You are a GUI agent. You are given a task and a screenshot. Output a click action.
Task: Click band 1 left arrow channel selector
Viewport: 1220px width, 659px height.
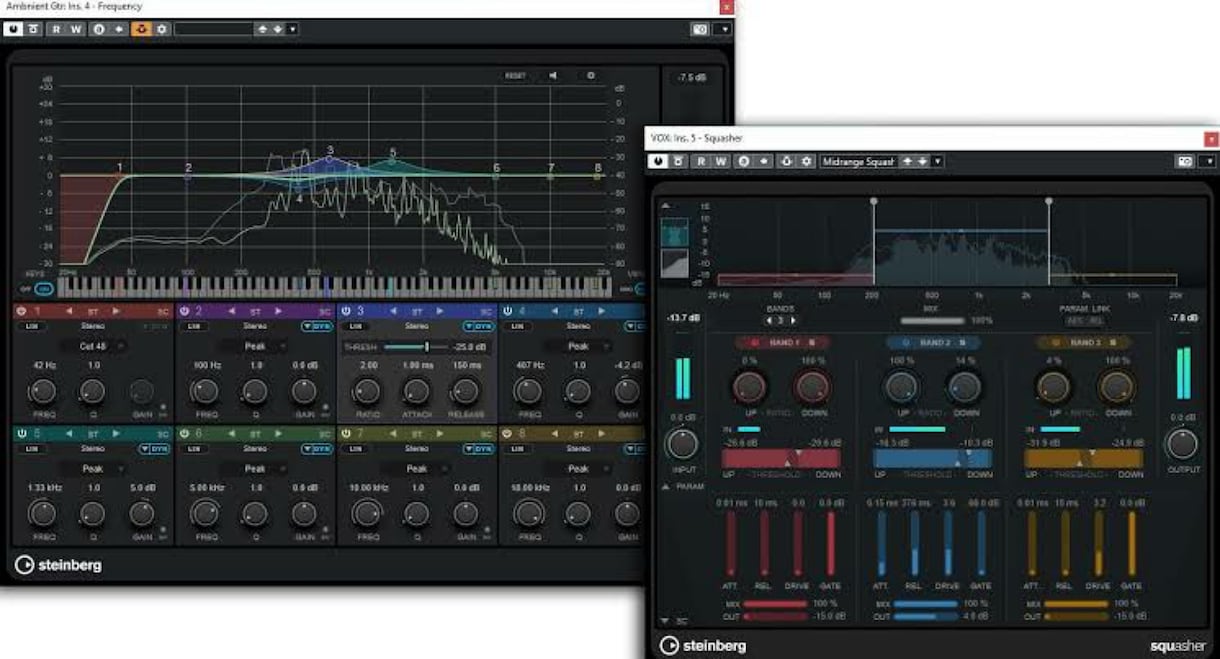pos(68,311)
